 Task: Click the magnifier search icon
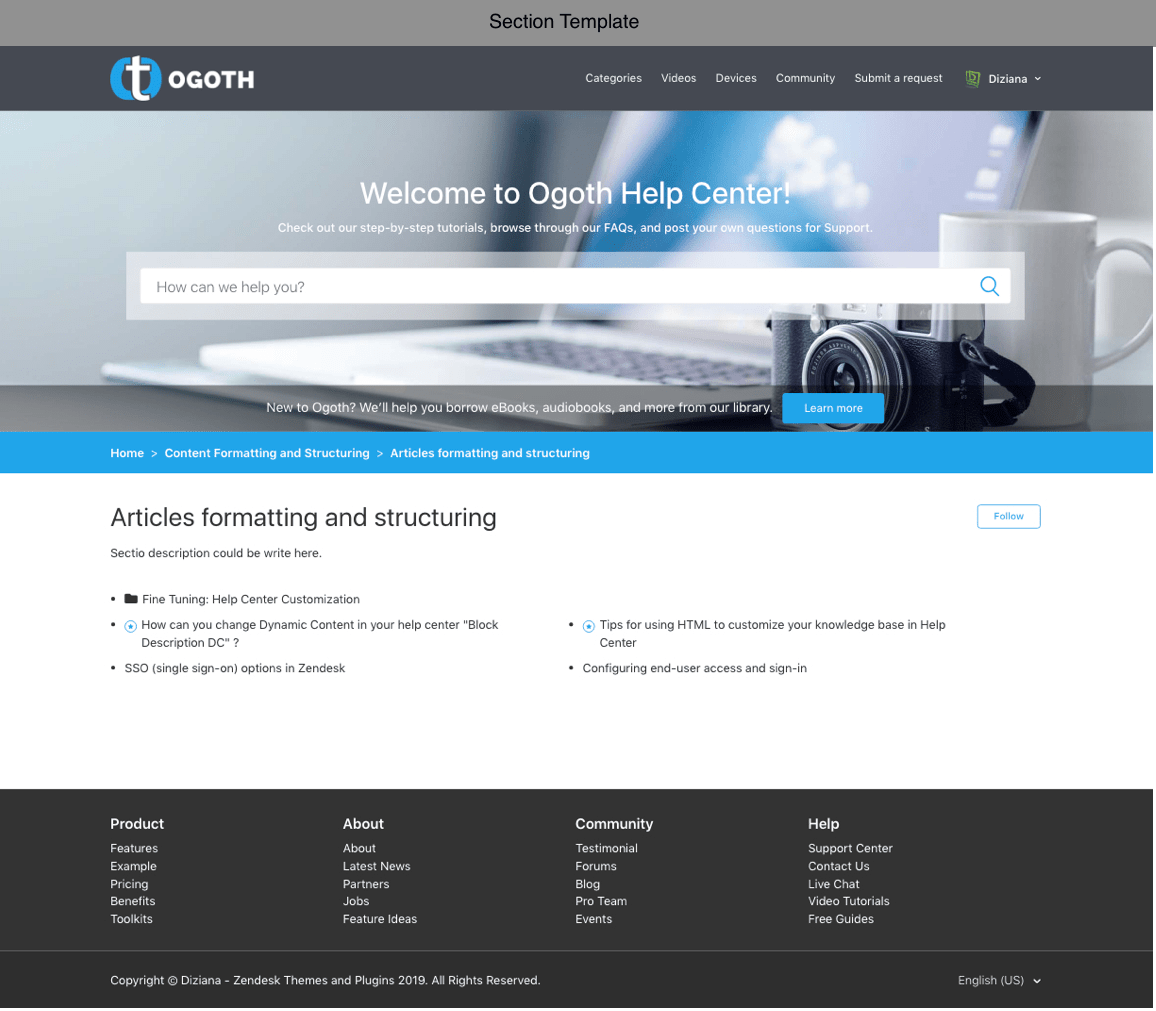click(x=989, y=286)
